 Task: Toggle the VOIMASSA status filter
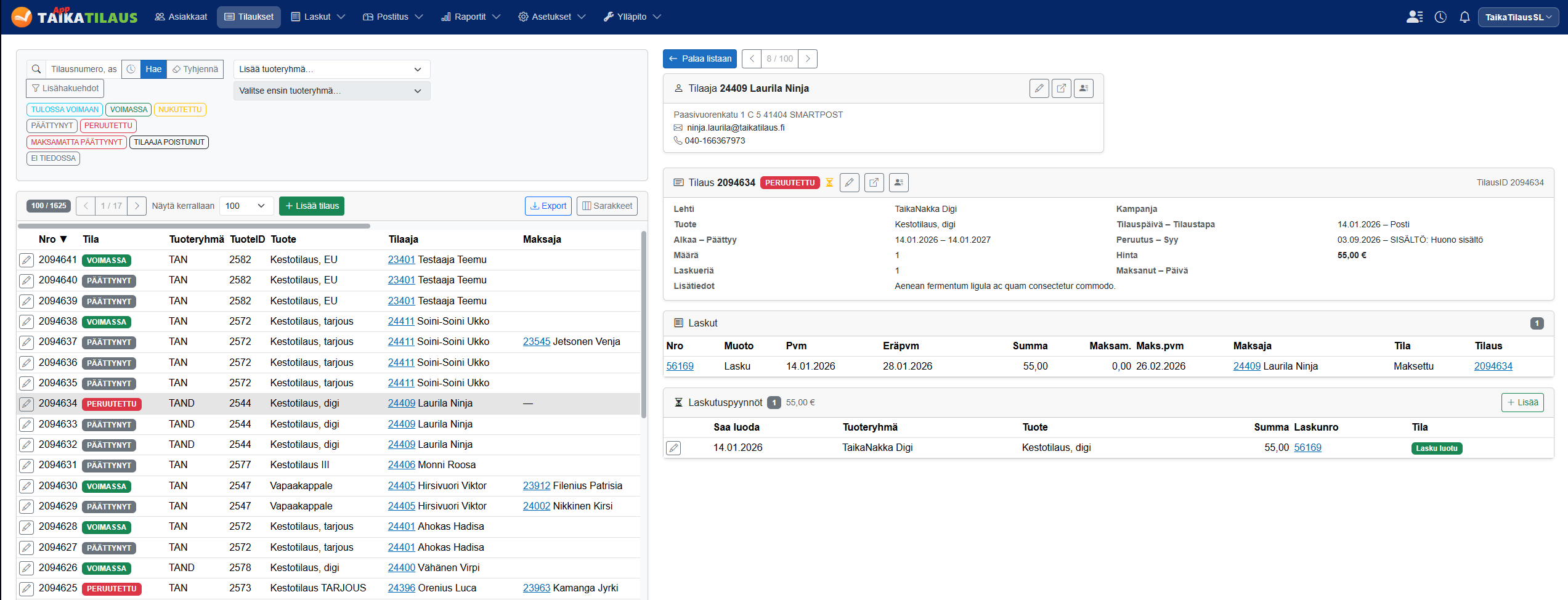pos(129,110)
